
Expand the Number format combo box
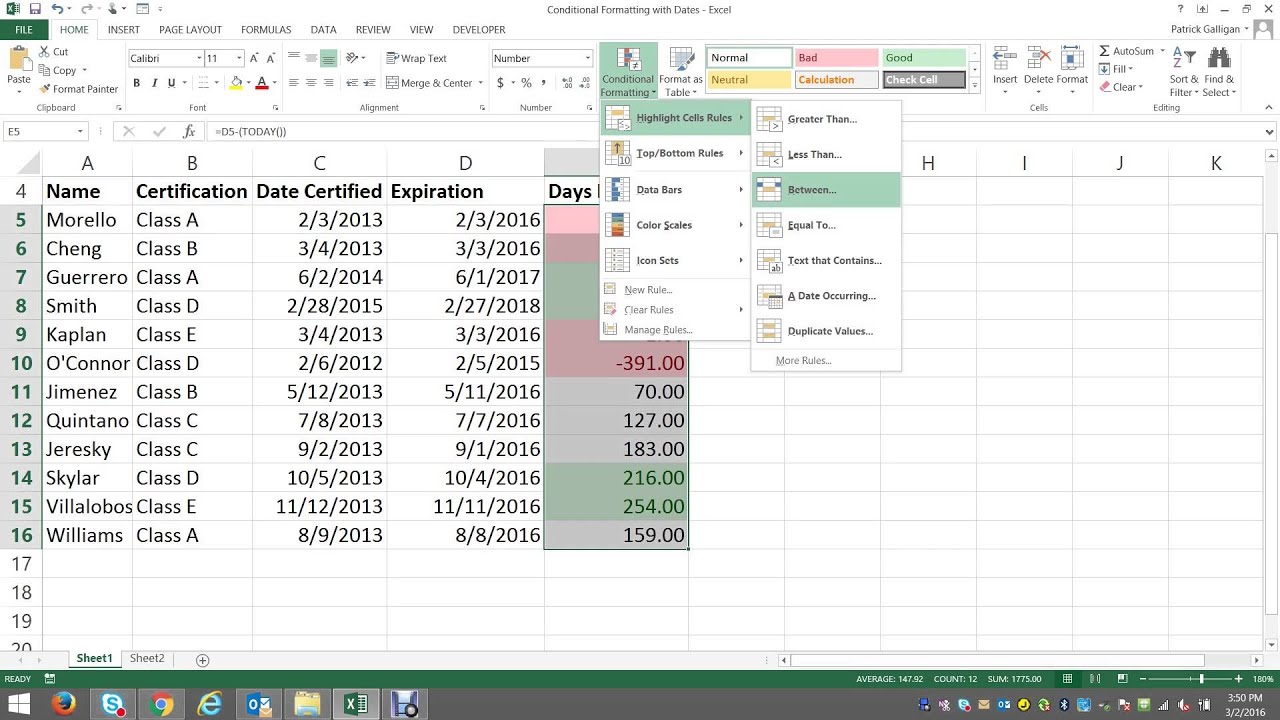coord(587,58)
